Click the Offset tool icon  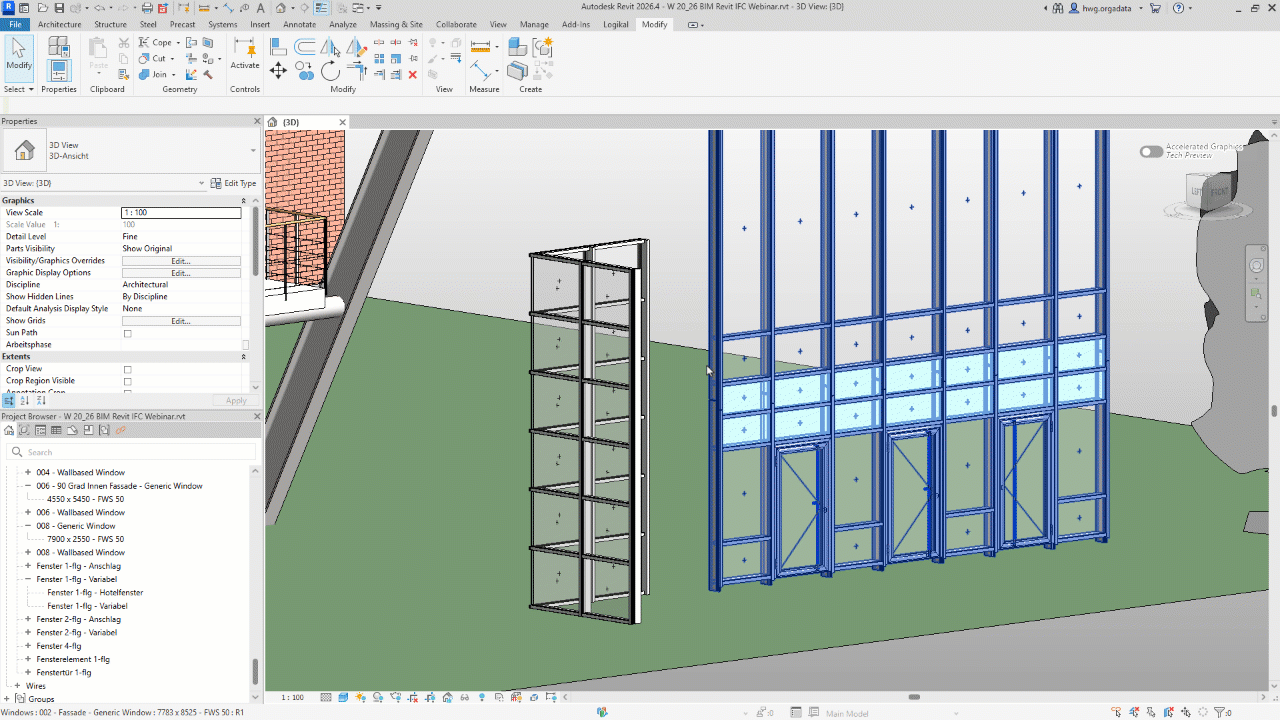point(305,47)
